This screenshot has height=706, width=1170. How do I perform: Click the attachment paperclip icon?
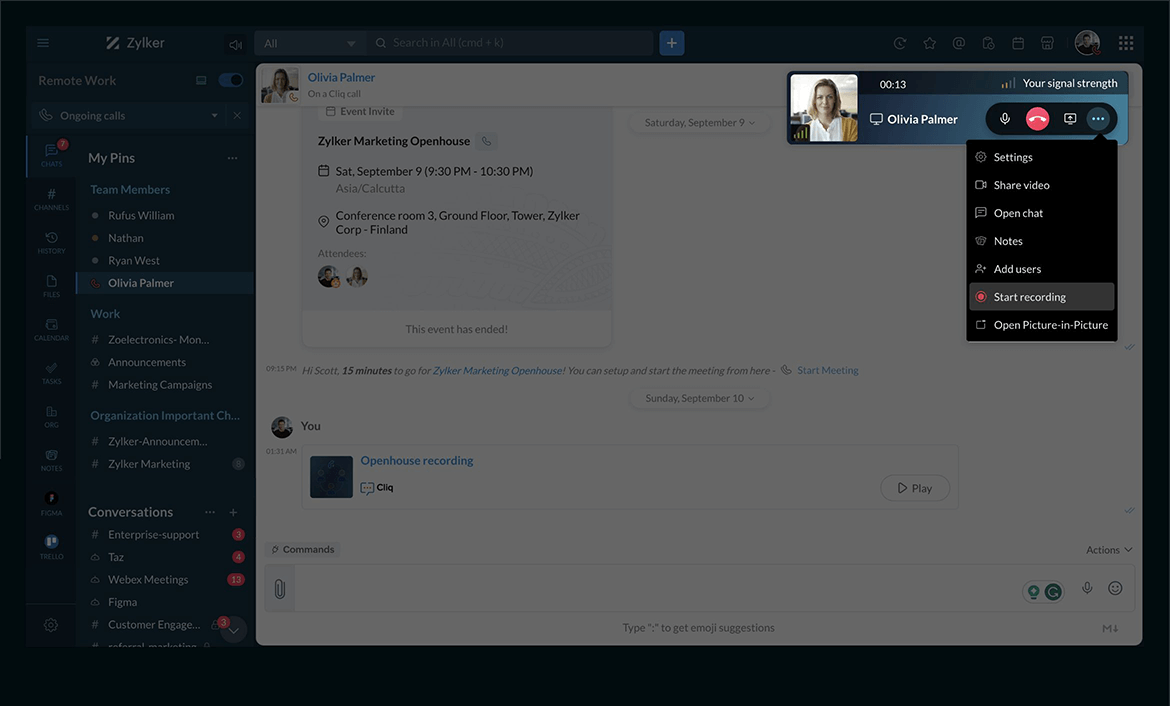click(280, 589)
